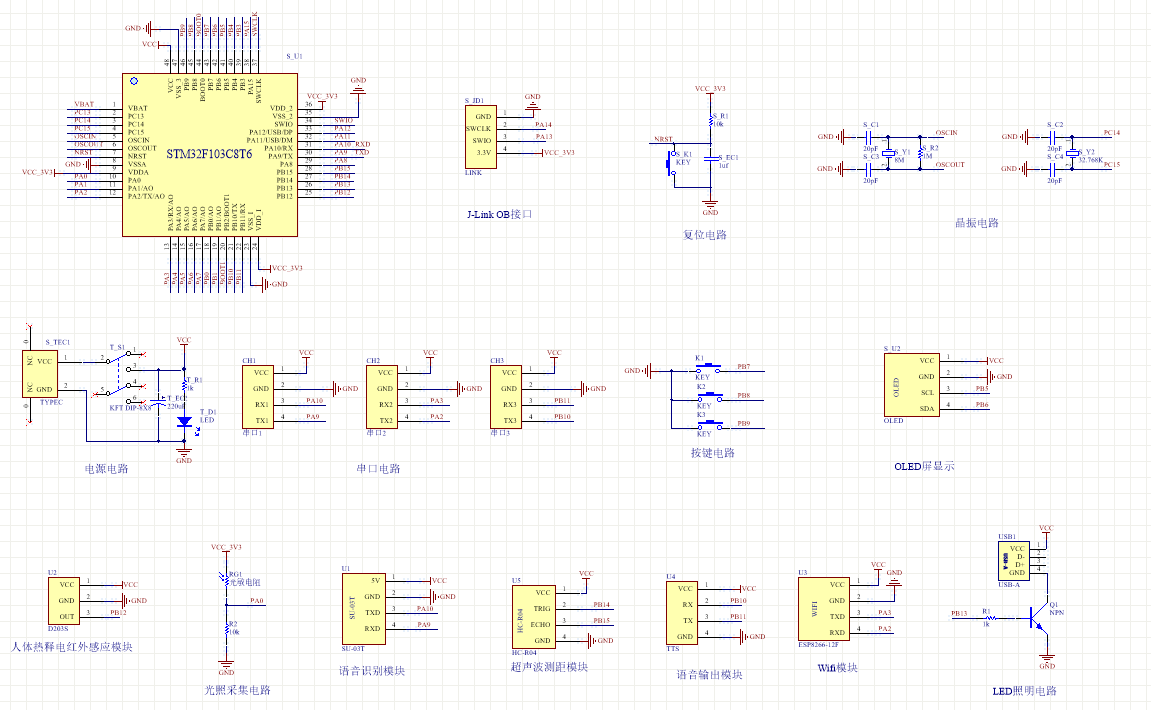
Task: Select the CH1 serial port connector
Action: coord(258,396)
